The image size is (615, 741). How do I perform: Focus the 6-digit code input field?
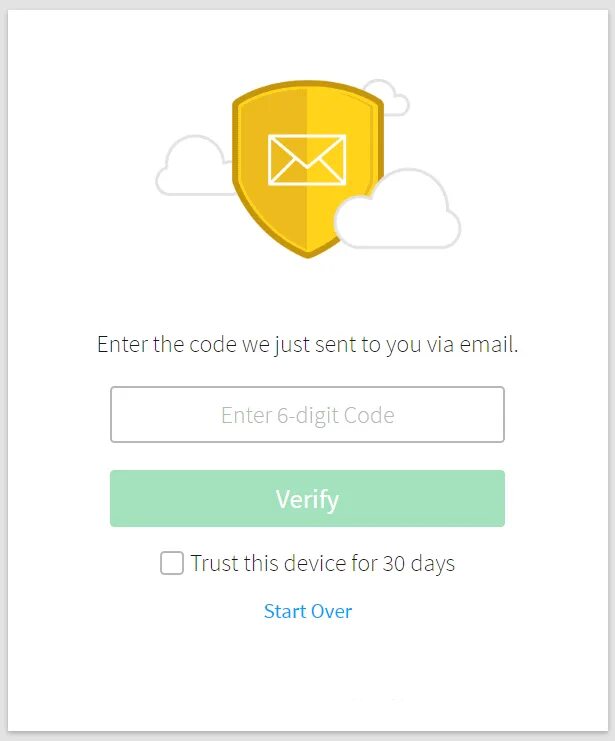click(307, 414)
